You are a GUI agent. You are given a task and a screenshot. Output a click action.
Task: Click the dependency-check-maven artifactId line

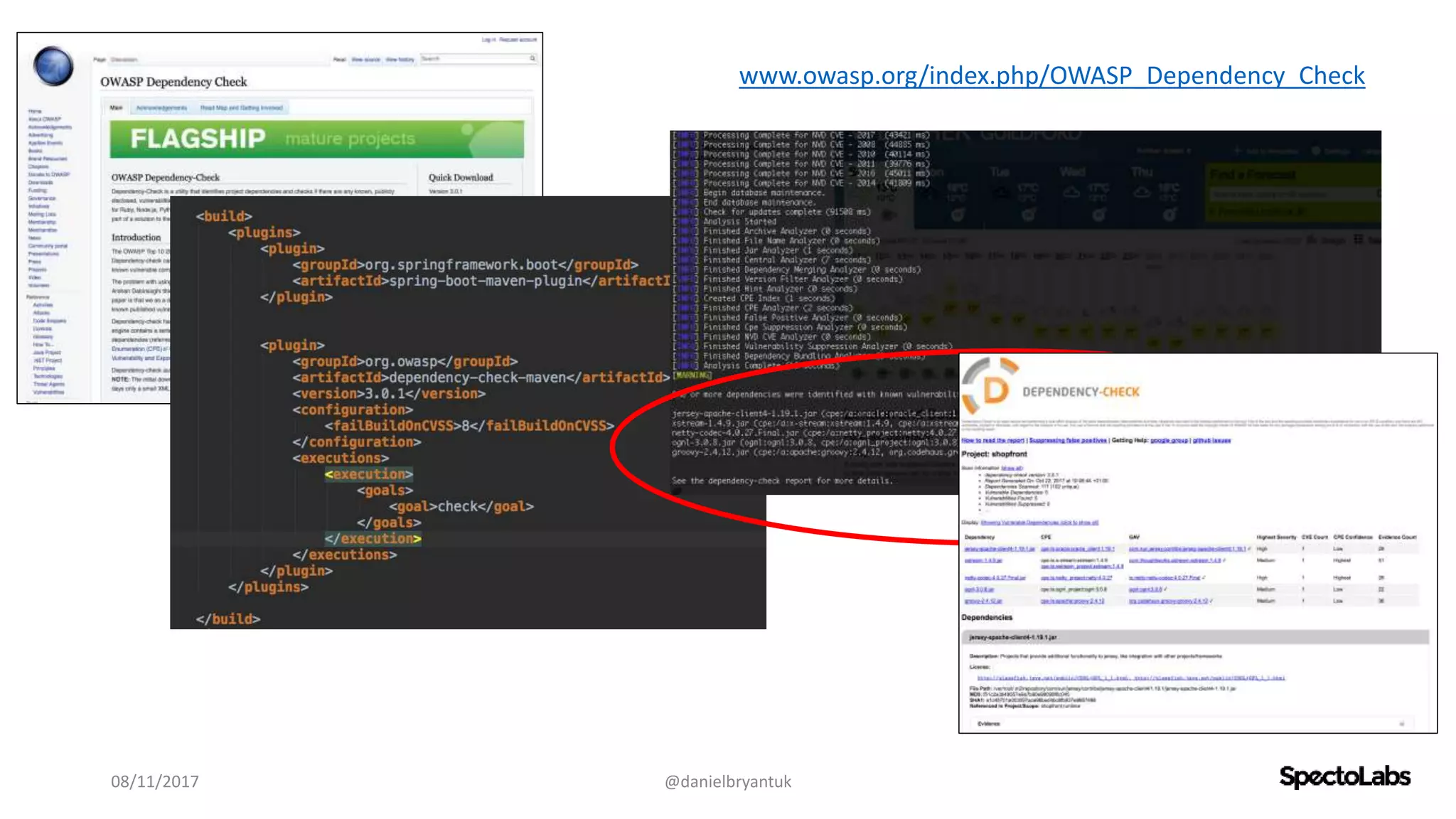[x=481, y=378]
